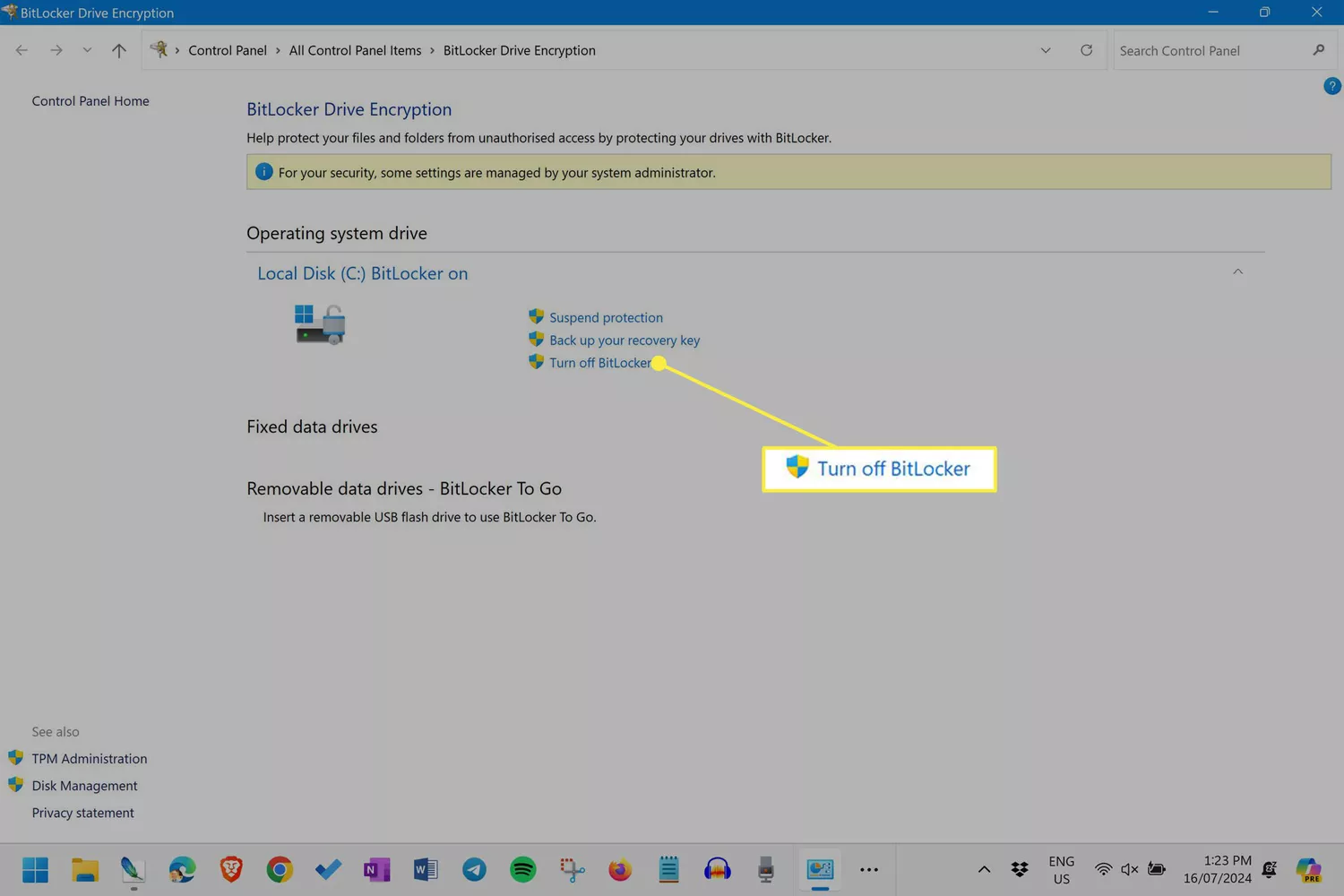Click Local Disk (C:) BitLocker on heading

[362, 273]
